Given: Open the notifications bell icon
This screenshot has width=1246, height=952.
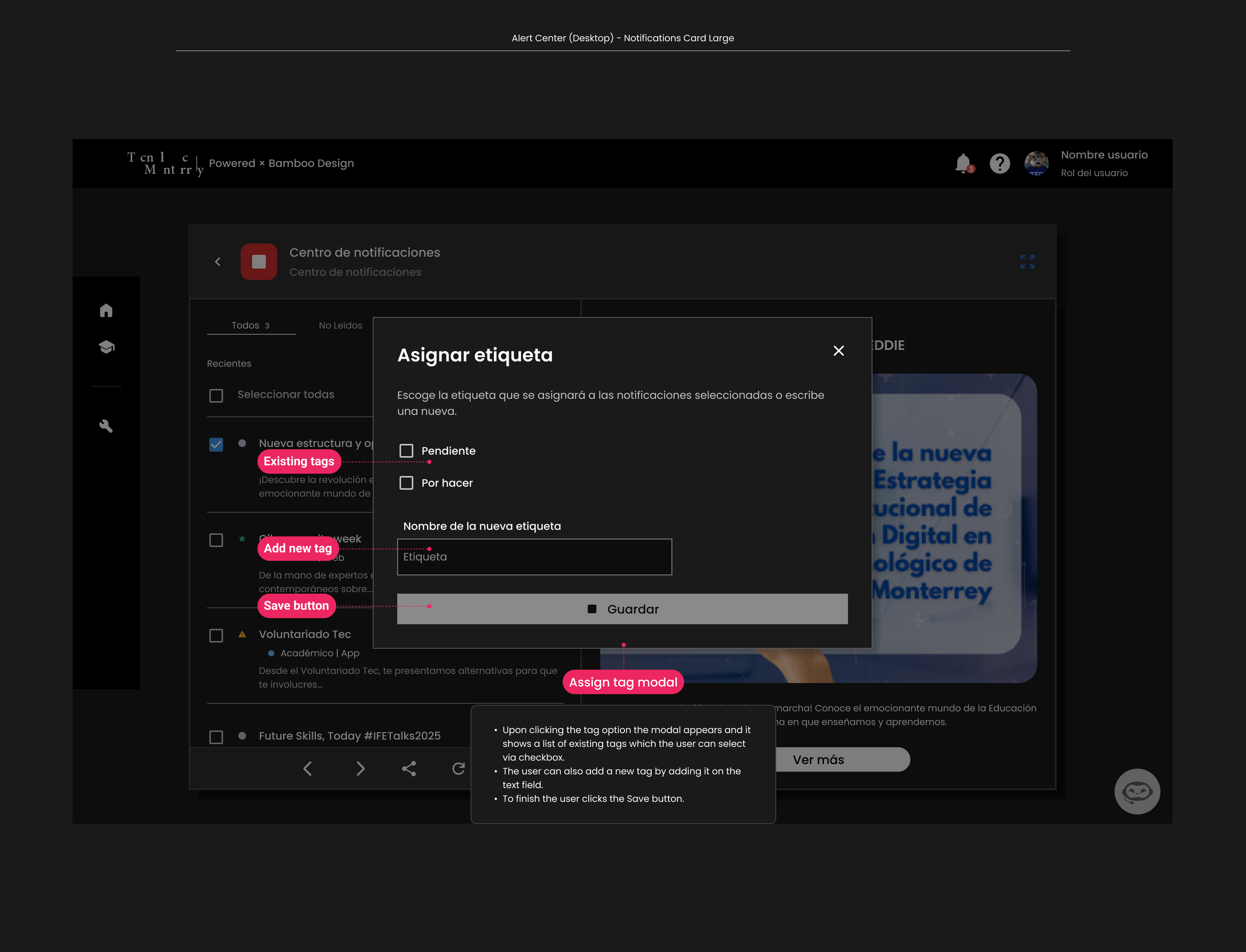Looking at the screenshot, I should (963, 164).
